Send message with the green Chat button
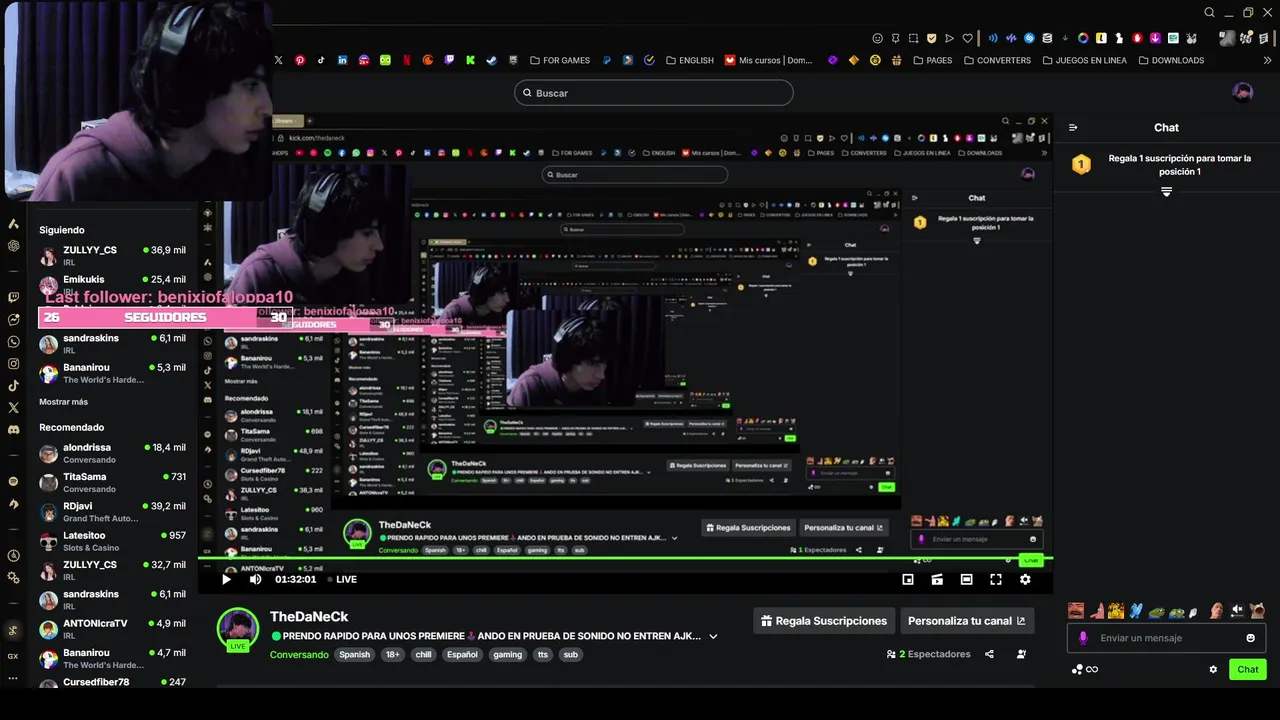1280x720 pixels. pos(1248,669)
